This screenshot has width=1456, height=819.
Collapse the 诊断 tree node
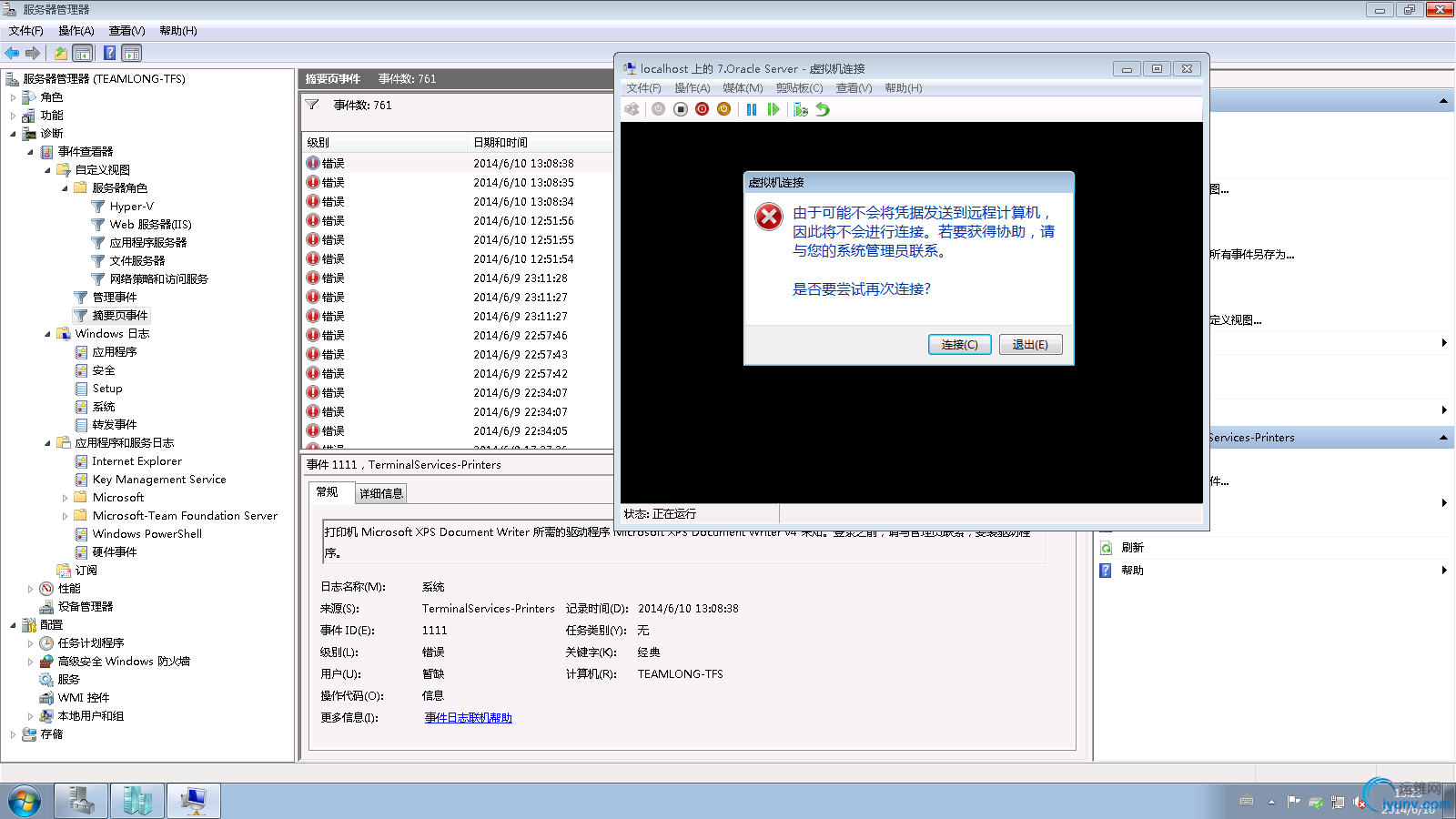[x=13, y=134]
